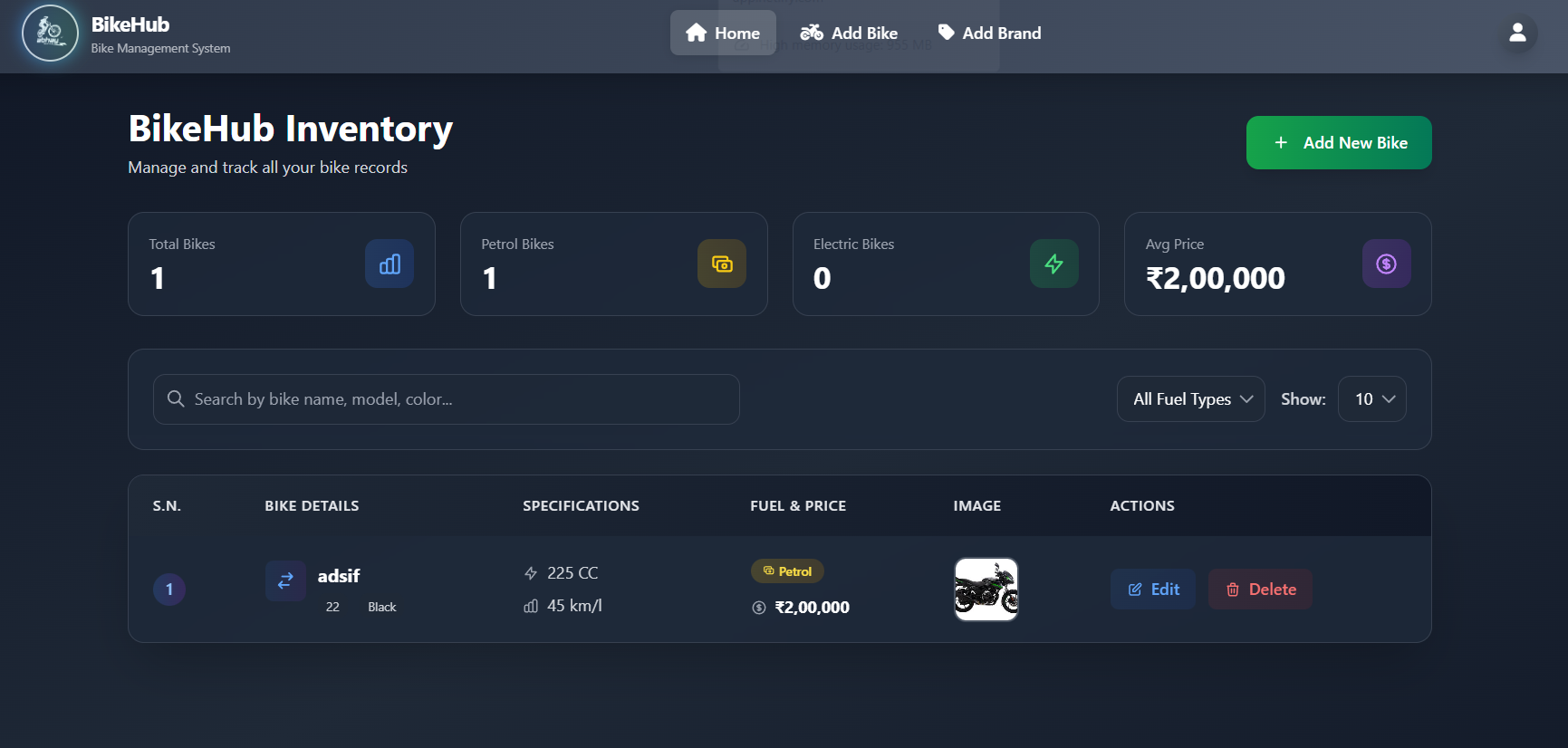Edit the adsif bike record
Screen dimensions: 1568x748
(x=1153, y=590)
